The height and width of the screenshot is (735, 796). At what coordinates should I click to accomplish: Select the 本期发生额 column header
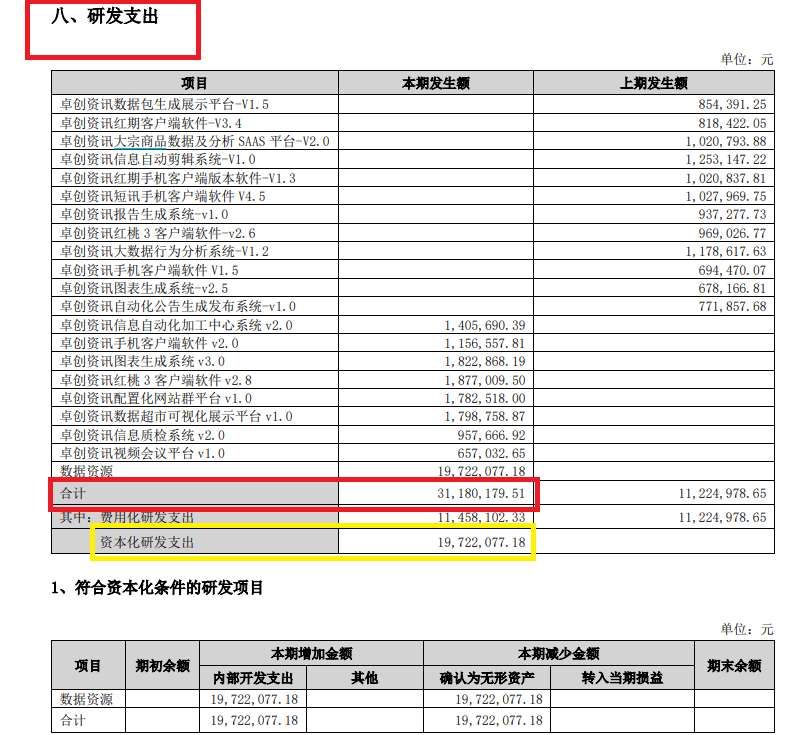(x=436, y=83)
